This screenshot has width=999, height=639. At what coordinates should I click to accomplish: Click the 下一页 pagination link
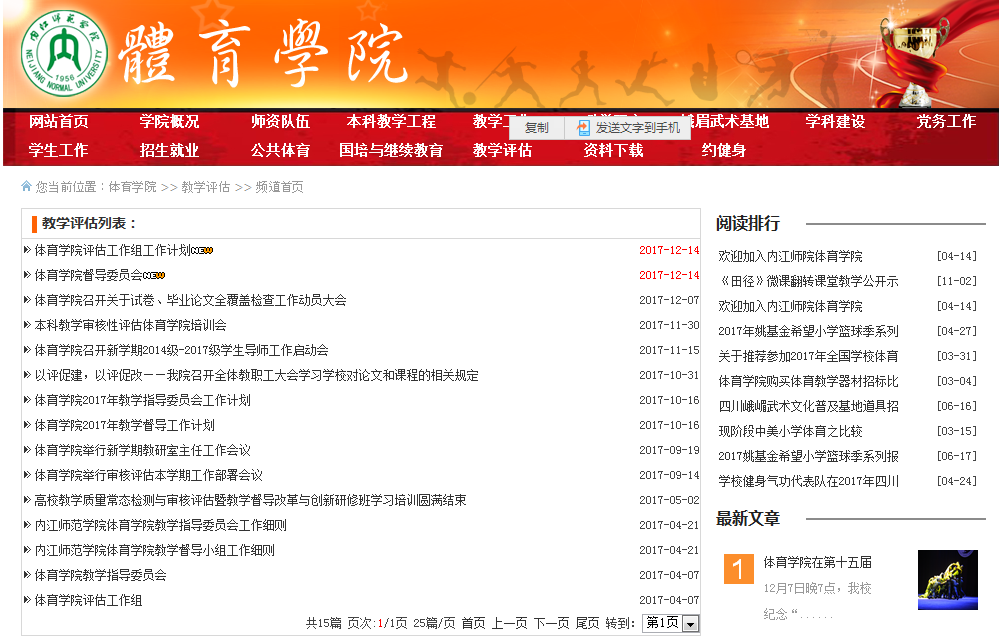coord(551,623)
